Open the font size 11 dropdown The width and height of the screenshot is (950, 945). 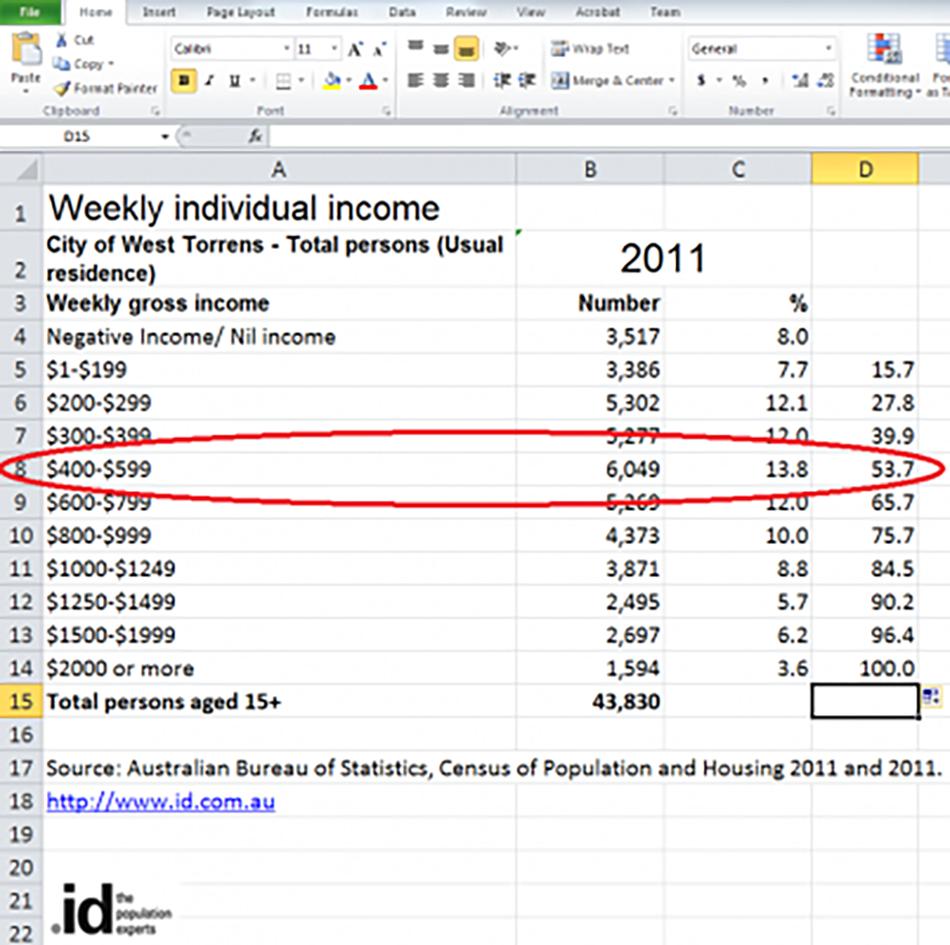(x=334, y=48)
